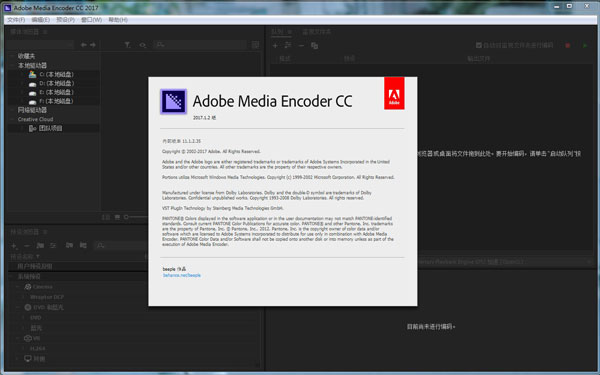The height and width of the screenshot is (375, 600).
Task: Select the F: (本地磁盘) drive
Action: tap(57, 101)
